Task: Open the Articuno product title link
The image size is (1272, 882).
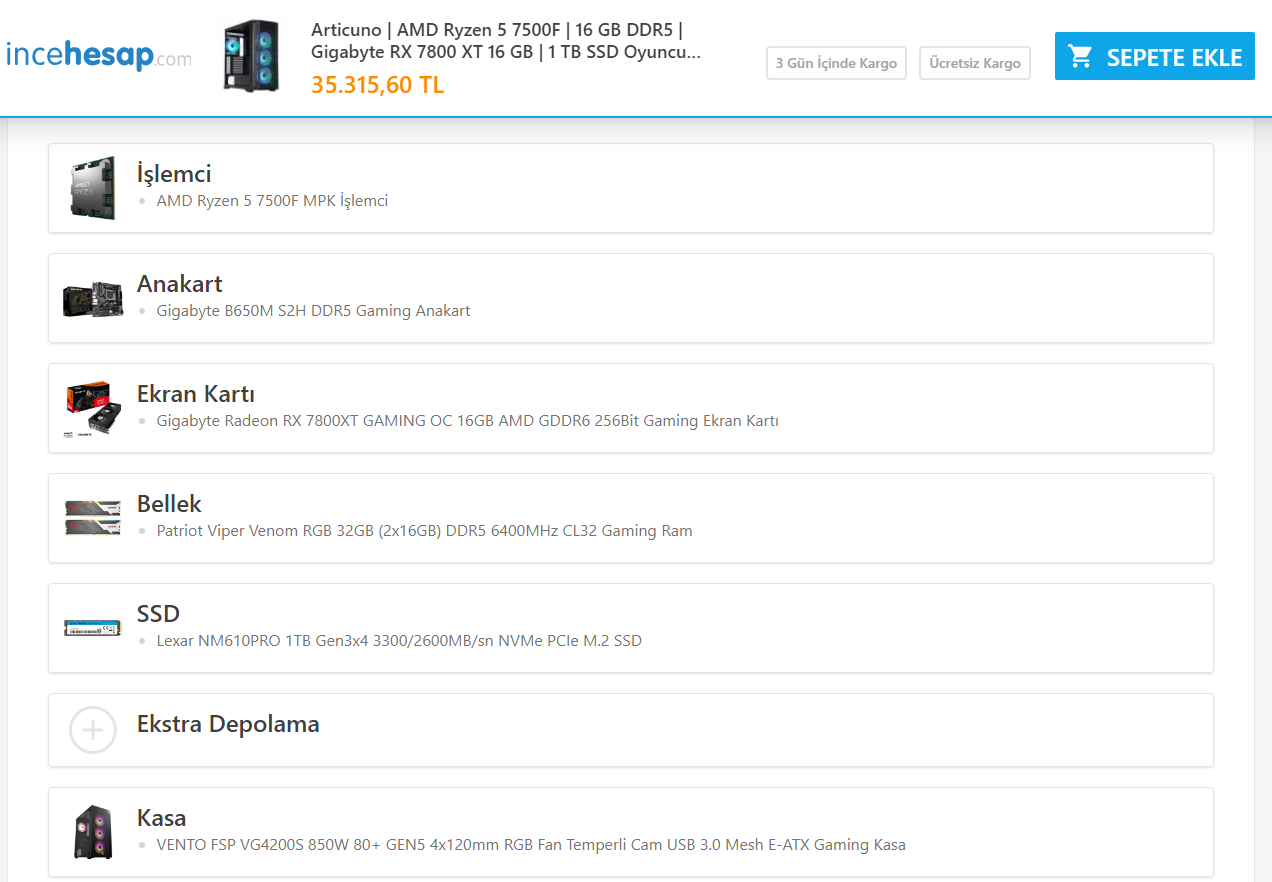Action: point(505,41)
